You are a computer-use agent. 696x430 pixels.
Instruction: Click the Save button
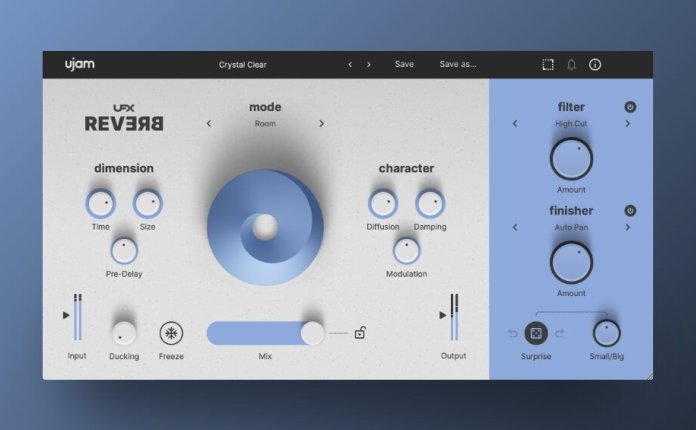[404, 64]
